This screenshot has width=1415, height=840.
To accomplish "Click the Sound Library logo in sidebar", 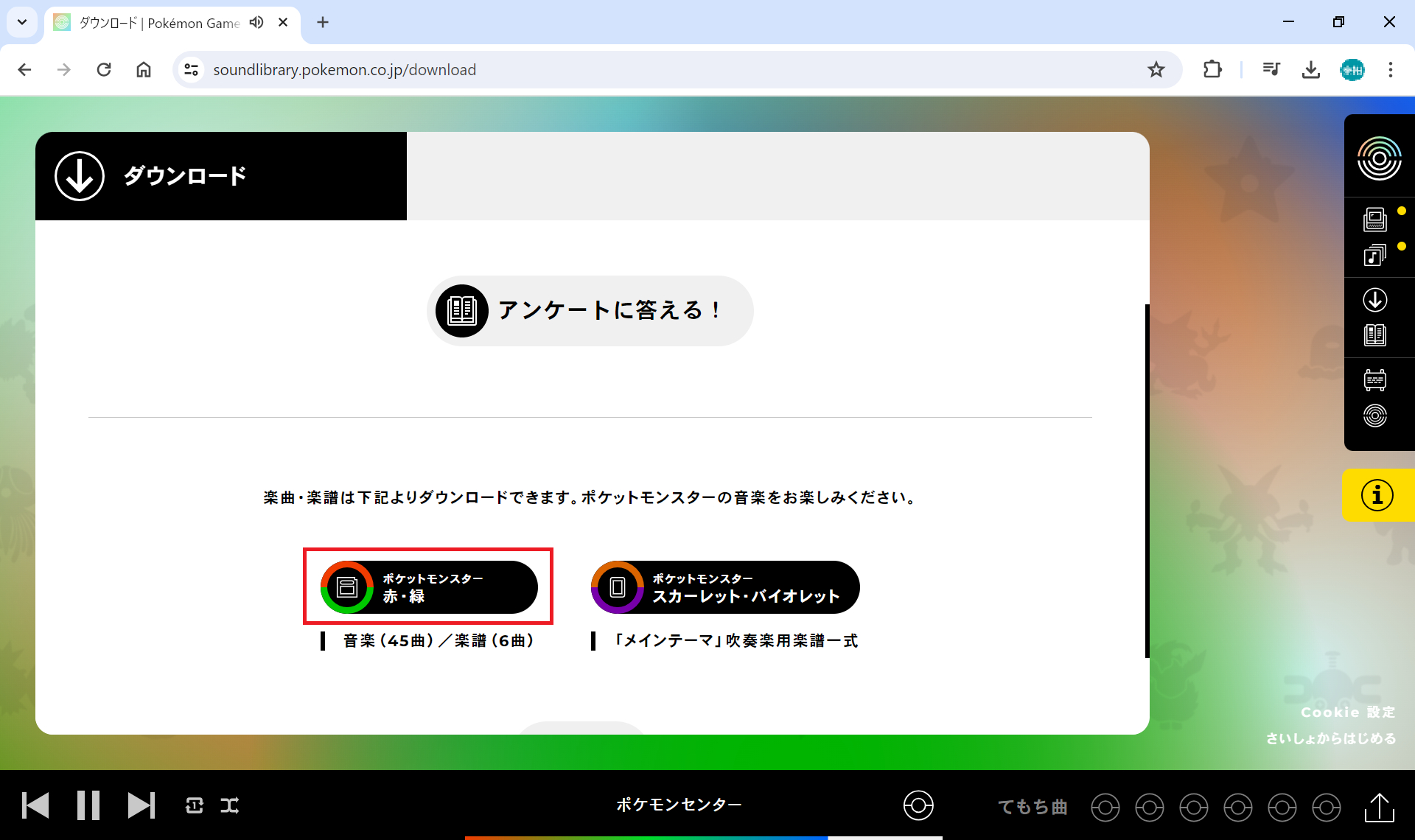I will tap(1379, 158).
